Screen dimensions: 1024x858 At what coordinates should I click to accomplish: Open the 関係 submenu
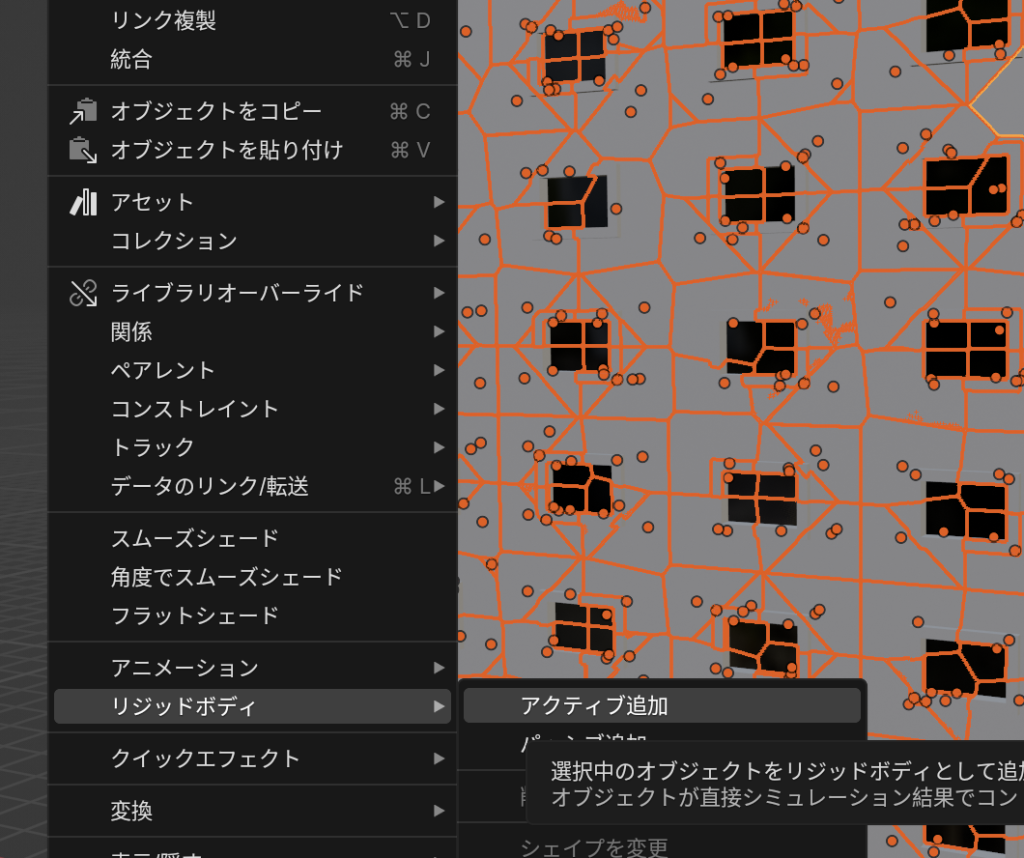131,331
